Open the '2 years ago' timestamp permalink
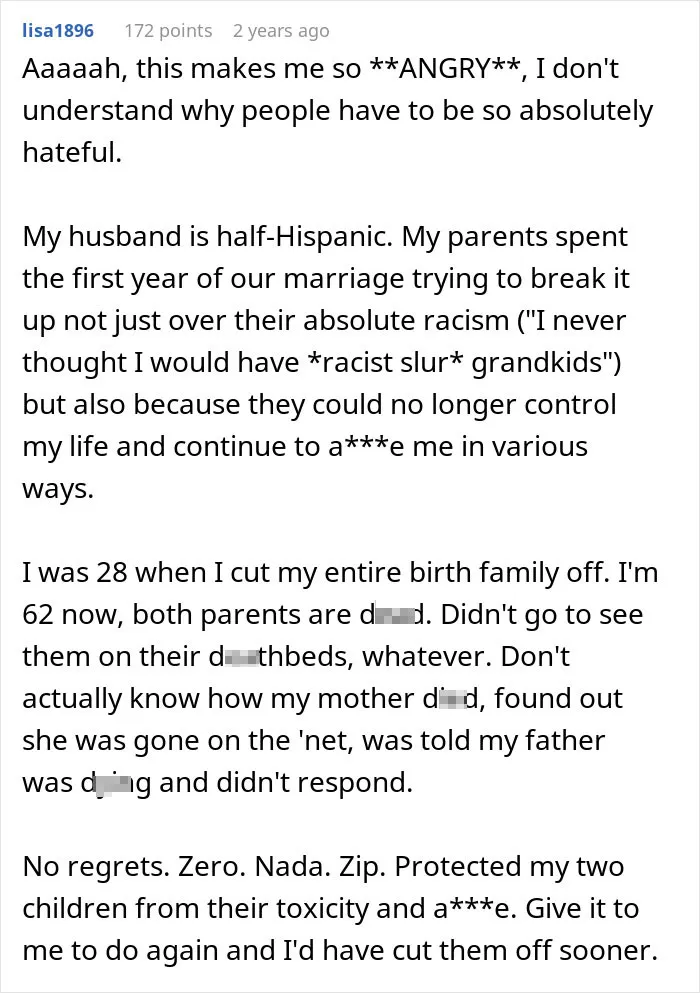 pos(281,30)
